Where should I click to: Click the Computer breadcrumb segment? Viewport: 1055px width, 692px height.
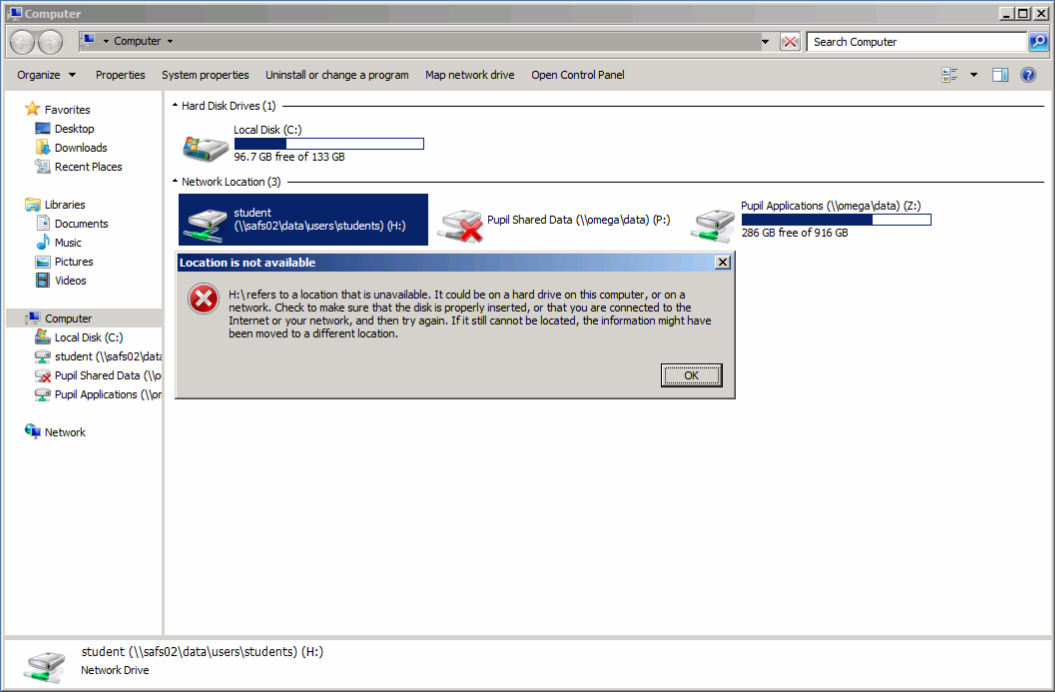pos(137,41)
